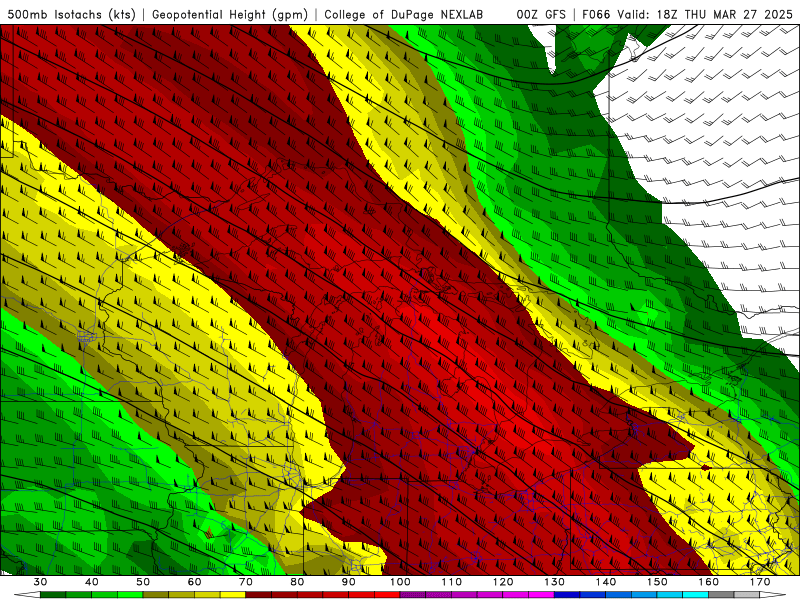The height and width of the screenshot is (600, 800).
Task: Click the magenta swatch just left of 130
Action: [541, 595]
